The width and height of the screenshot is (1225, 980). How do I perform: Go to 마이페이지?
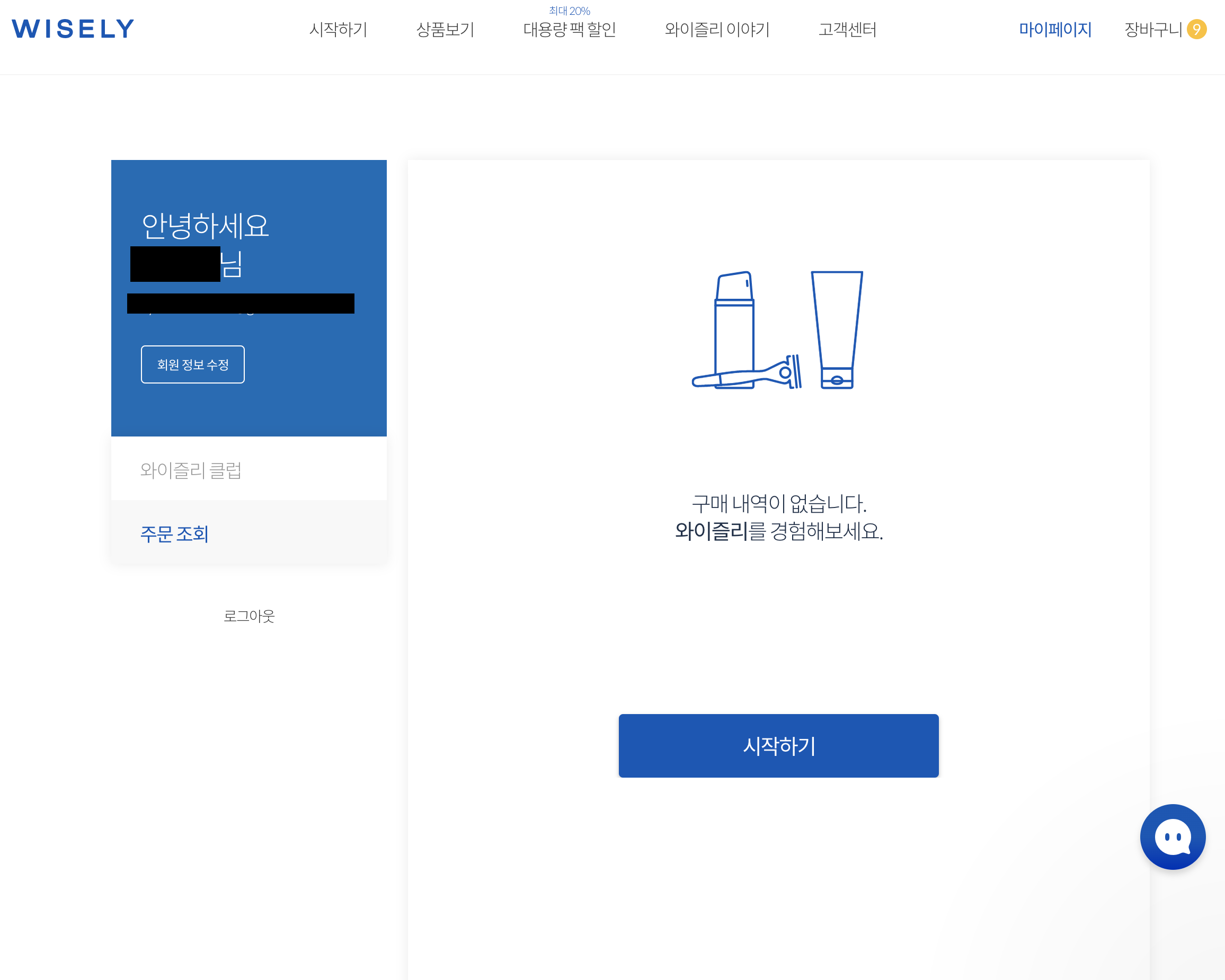pyautogui.click(x=1055, y=29)
